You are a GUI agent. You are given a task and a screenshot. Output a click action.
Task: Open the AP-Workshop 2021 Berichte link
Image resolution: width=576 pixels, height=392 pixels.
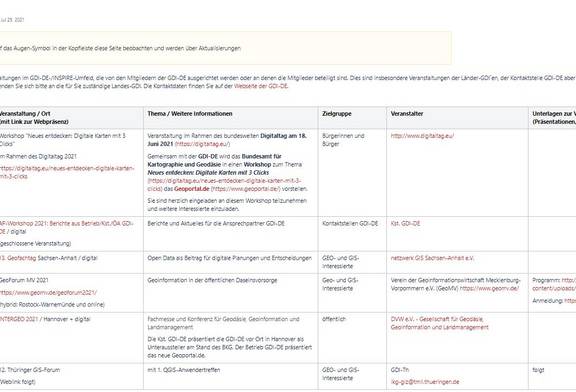pyautogui.click(x=66, y=227)
